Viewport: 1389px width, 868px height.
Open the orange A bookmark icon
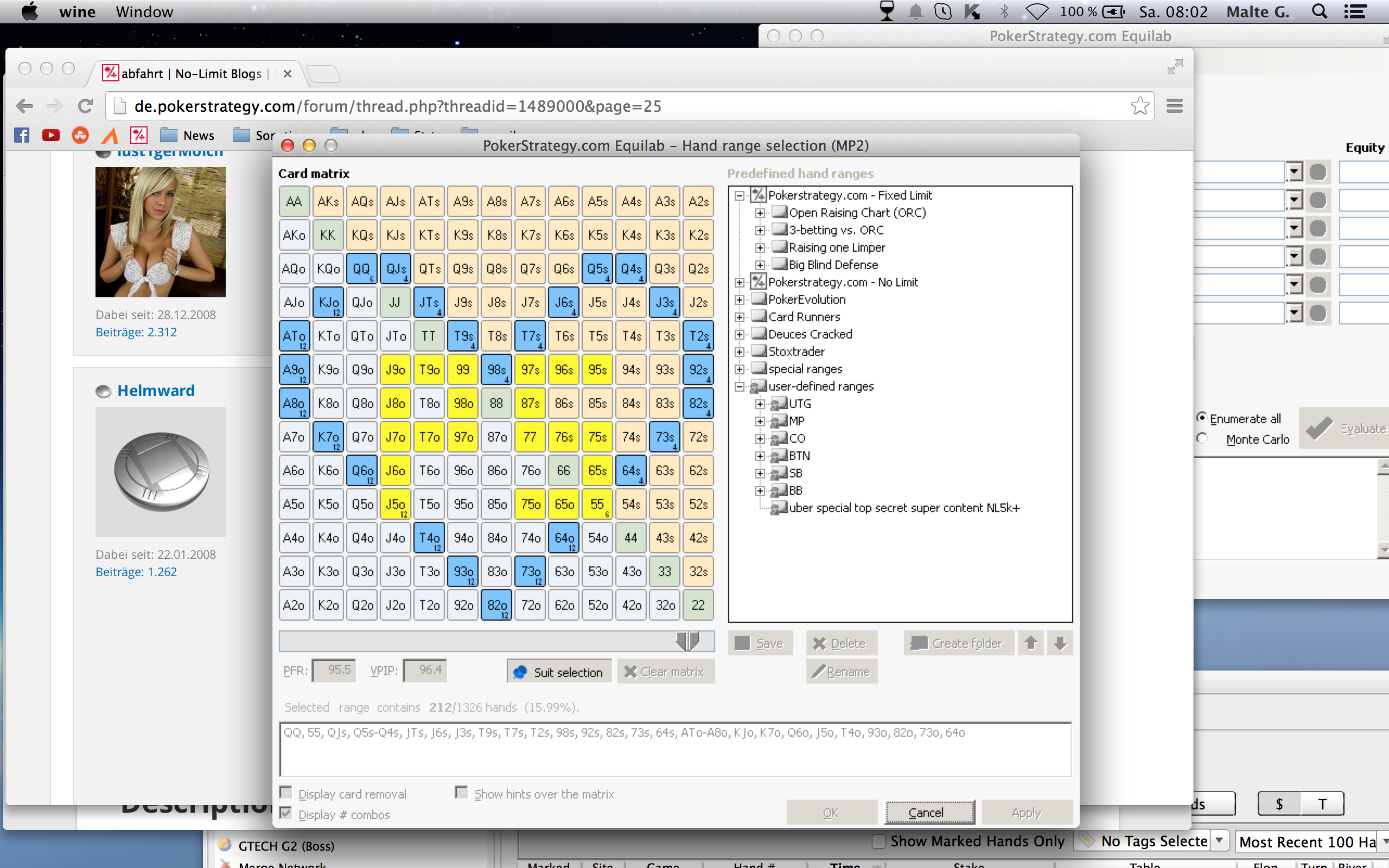pos(110,136)
